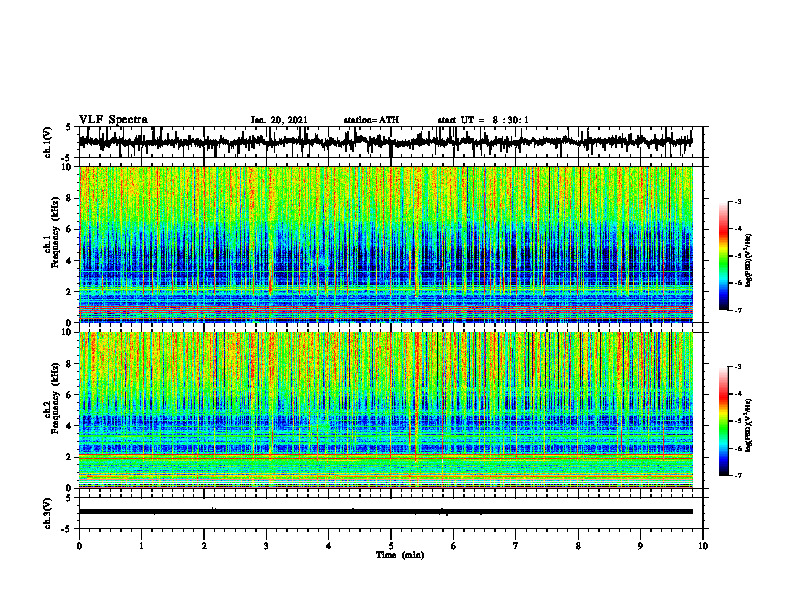
Task: Click the "8" tick on the time axis
Action: pos(578,546)
